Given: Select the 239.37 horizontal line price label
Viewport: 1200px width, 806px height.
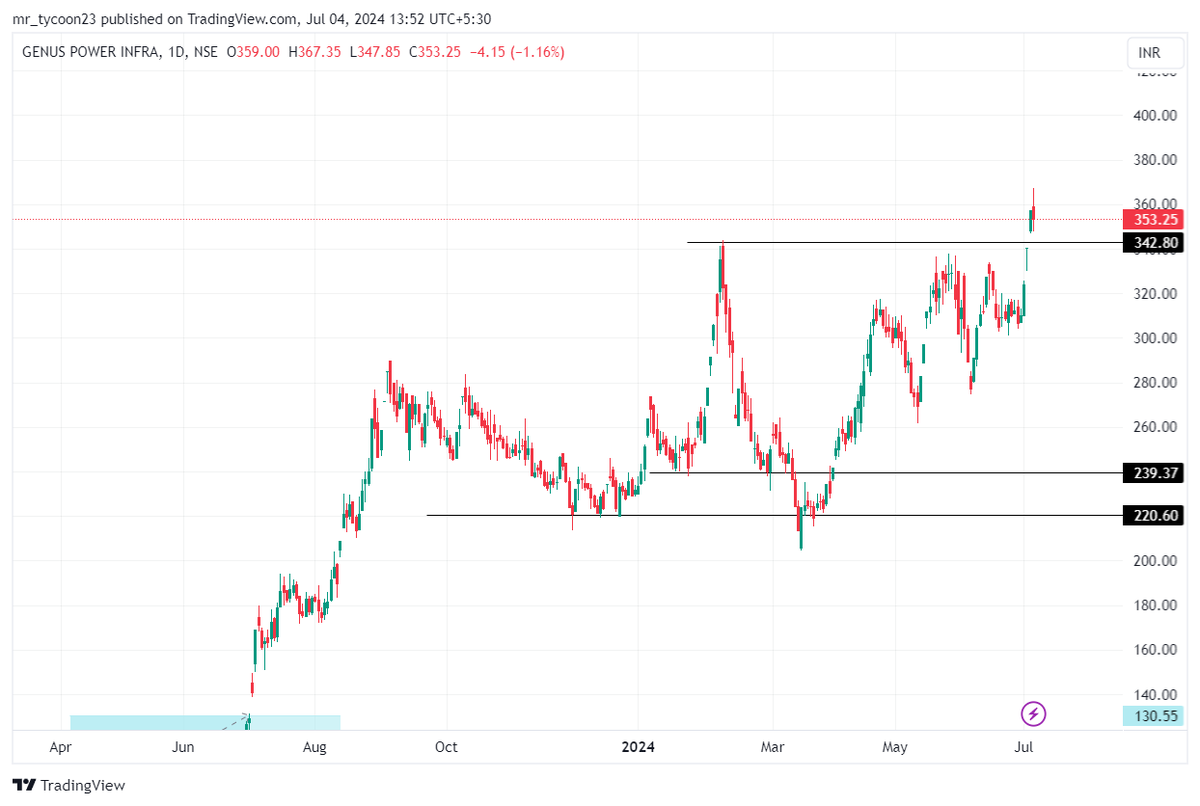Looking at the screenshot, I should click(1153, 472).
